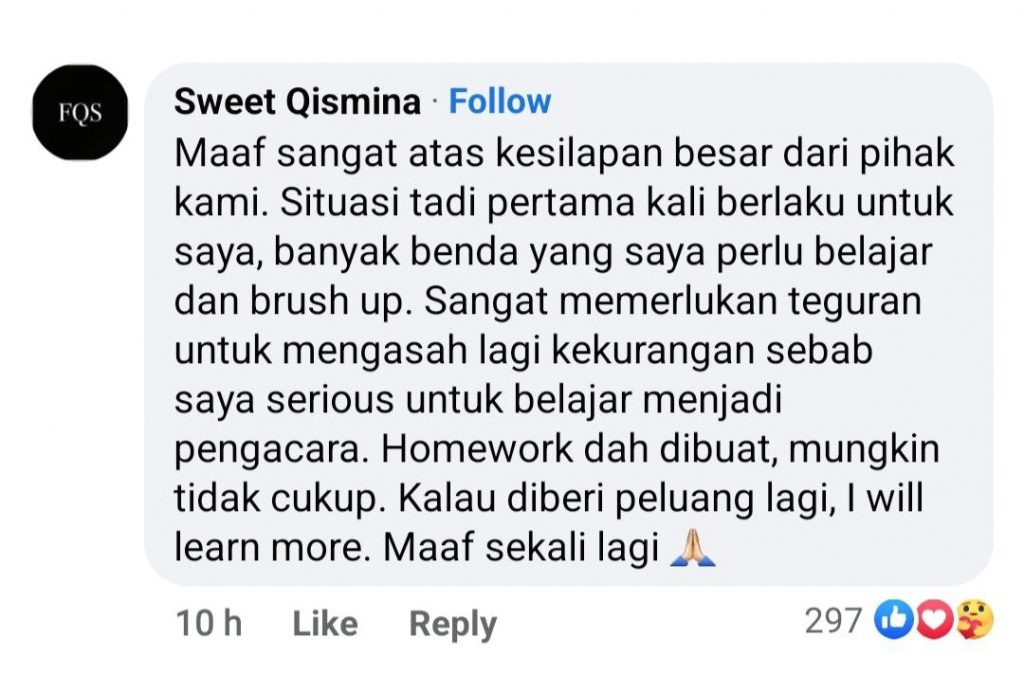Click the word 'Homework' in the comment
The height and width of the screenshot is (674, 1024).
pos(477,448)
